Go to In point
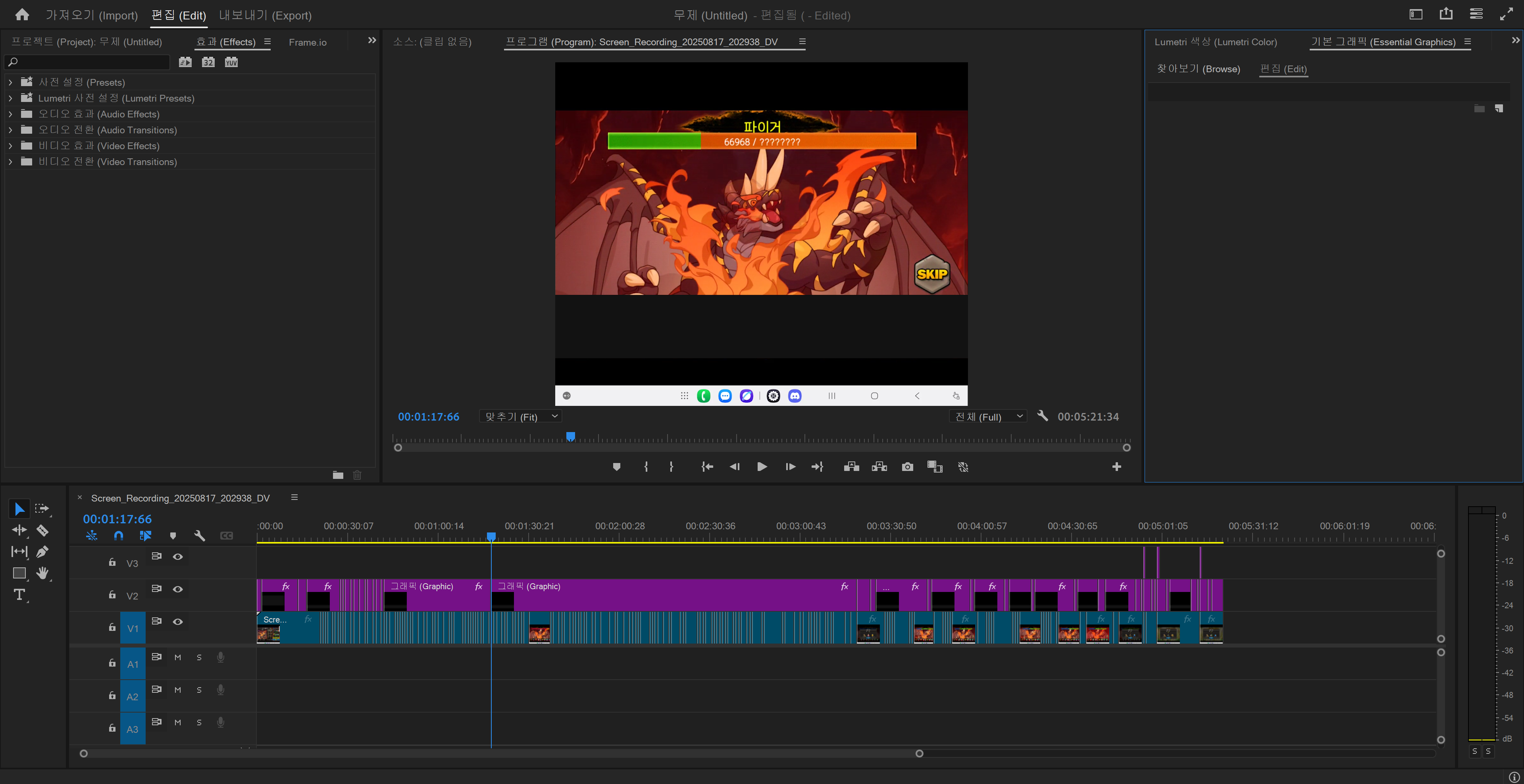Viewport: 1524px width, 784px height. (x=707, y=467)
